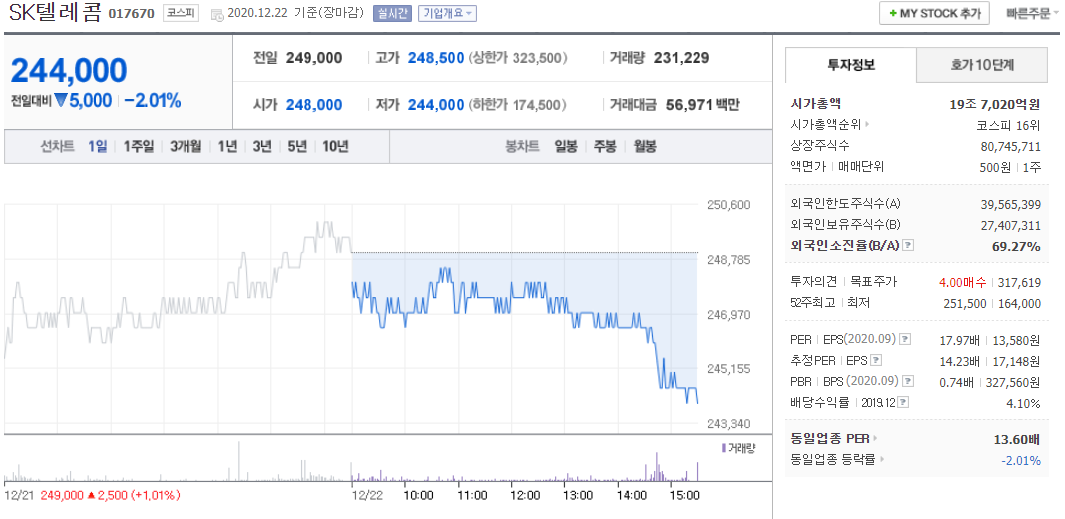Select the 1주일 line chart period

139,146
